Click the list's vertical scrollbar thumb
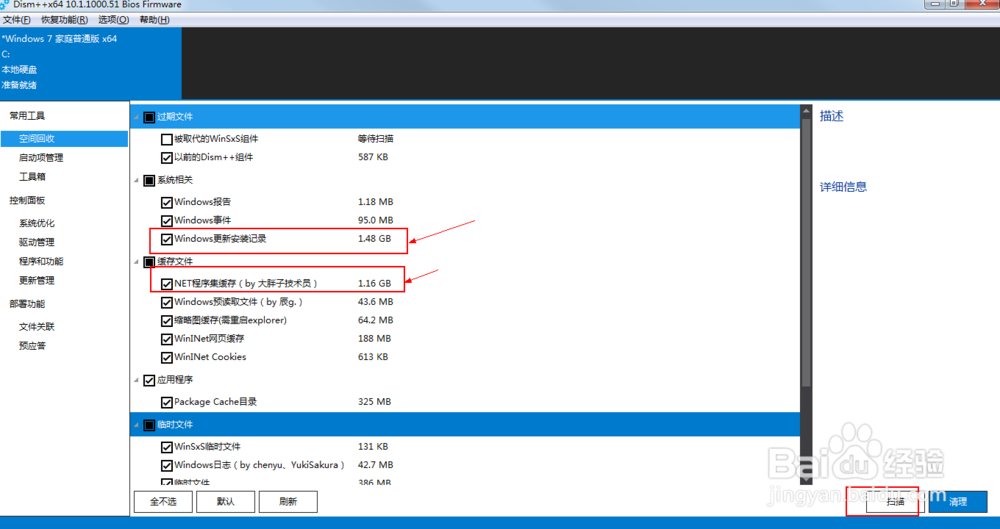This screenshot has width=1000, height=529. click(x=806, y=252)
